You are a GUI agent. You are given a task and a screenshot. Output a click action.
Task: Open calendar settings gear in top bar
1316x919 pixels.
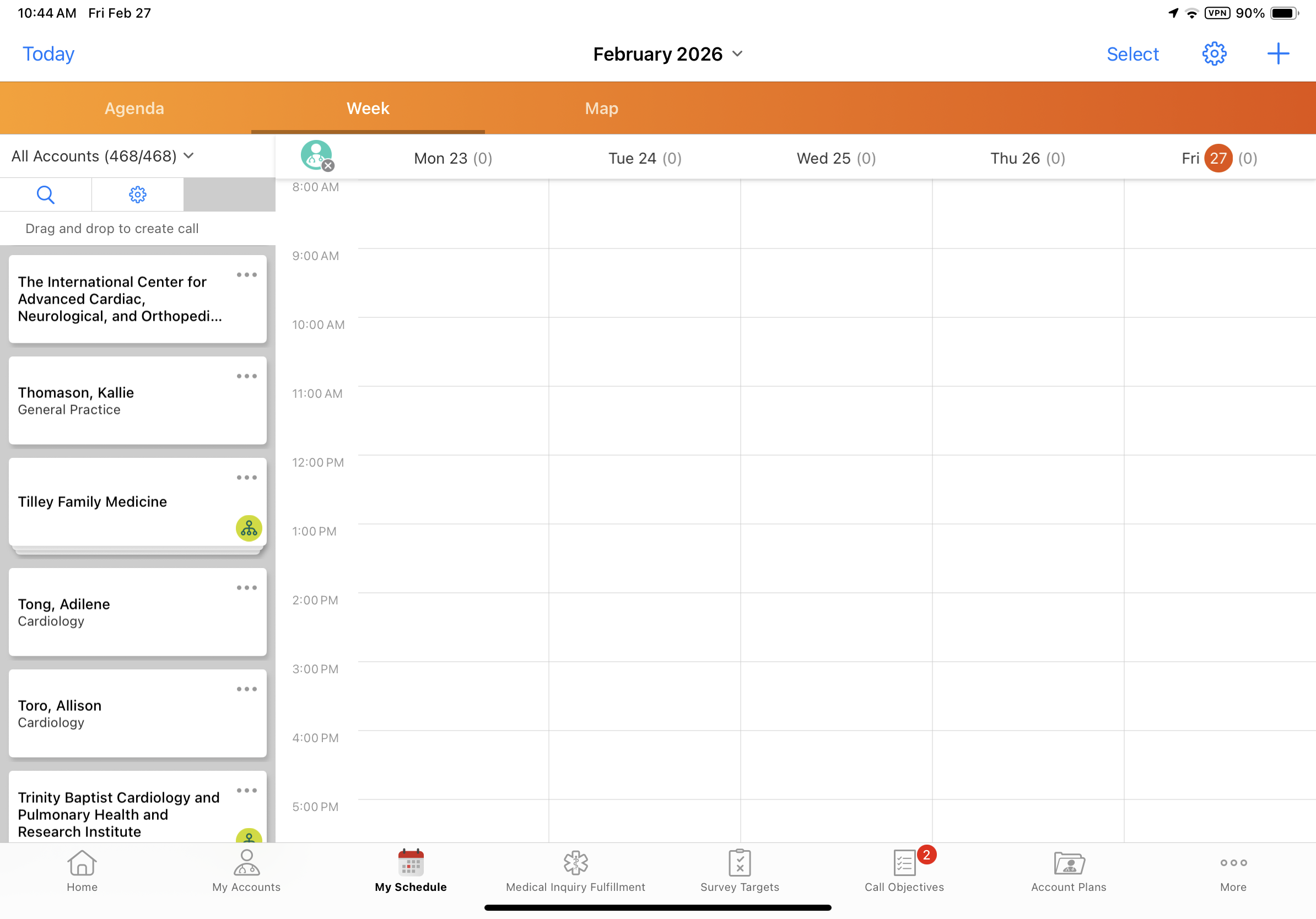coord(1213,54)
